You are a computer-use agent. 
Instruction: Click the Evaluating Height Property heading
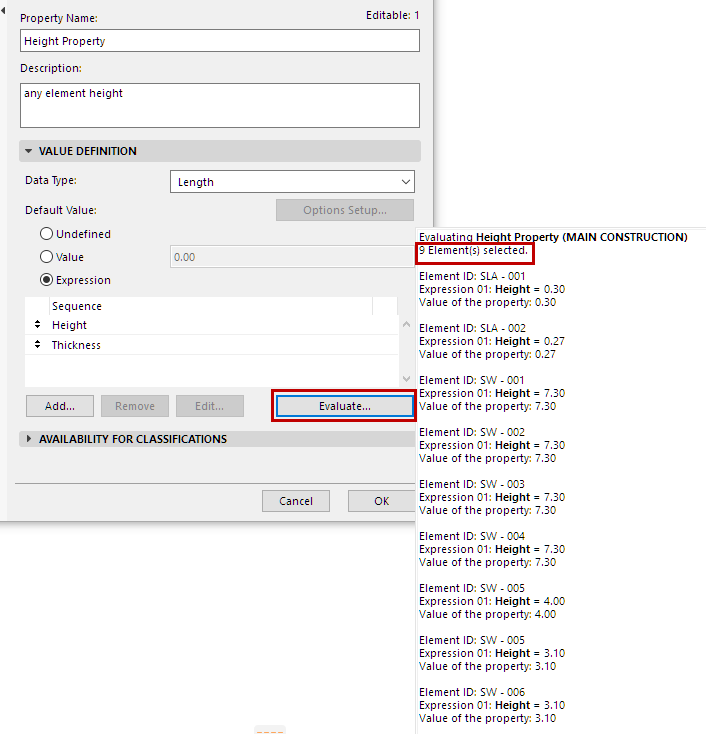pyautogui.click(x=553, y=237)
